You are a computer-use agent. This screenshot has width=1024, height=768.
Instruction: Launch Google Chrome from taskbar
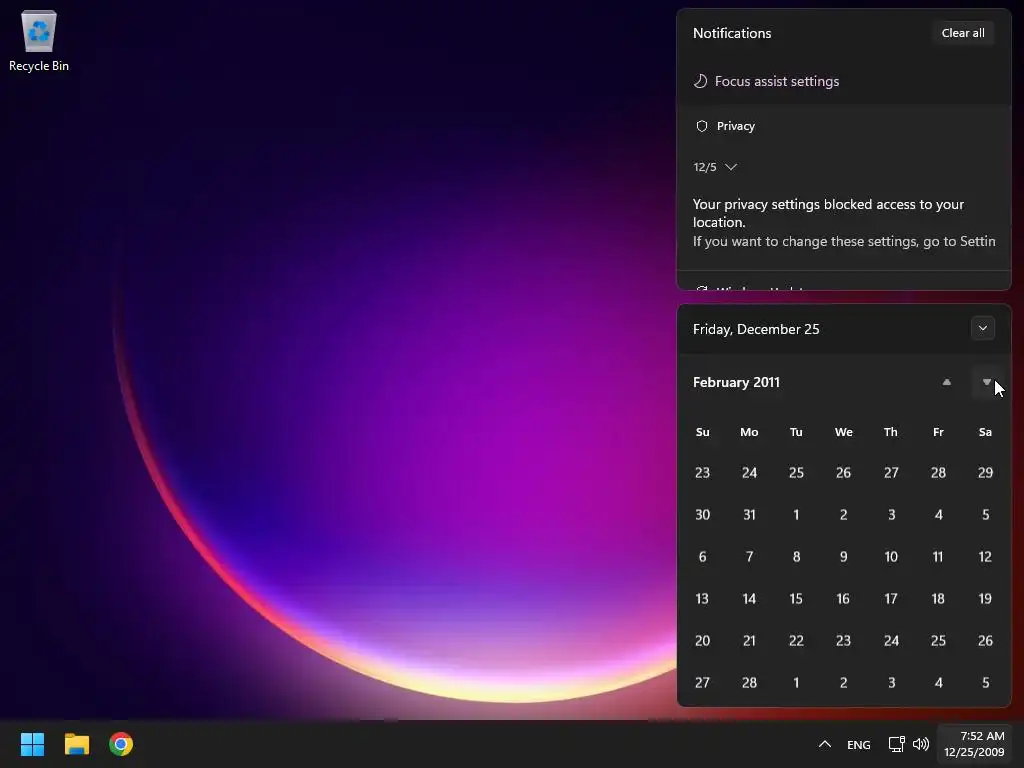tap(121, 744)
